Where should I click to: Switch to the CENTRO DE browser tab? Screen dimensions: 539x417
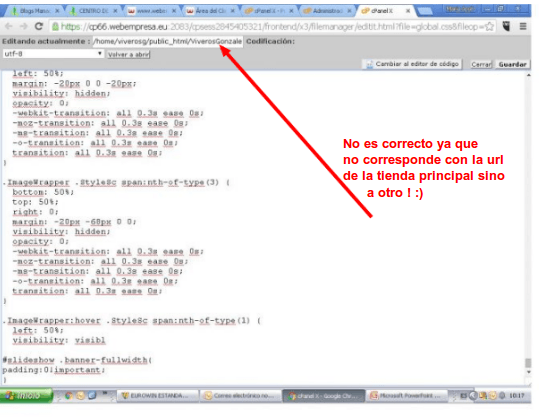click(94, 11)
